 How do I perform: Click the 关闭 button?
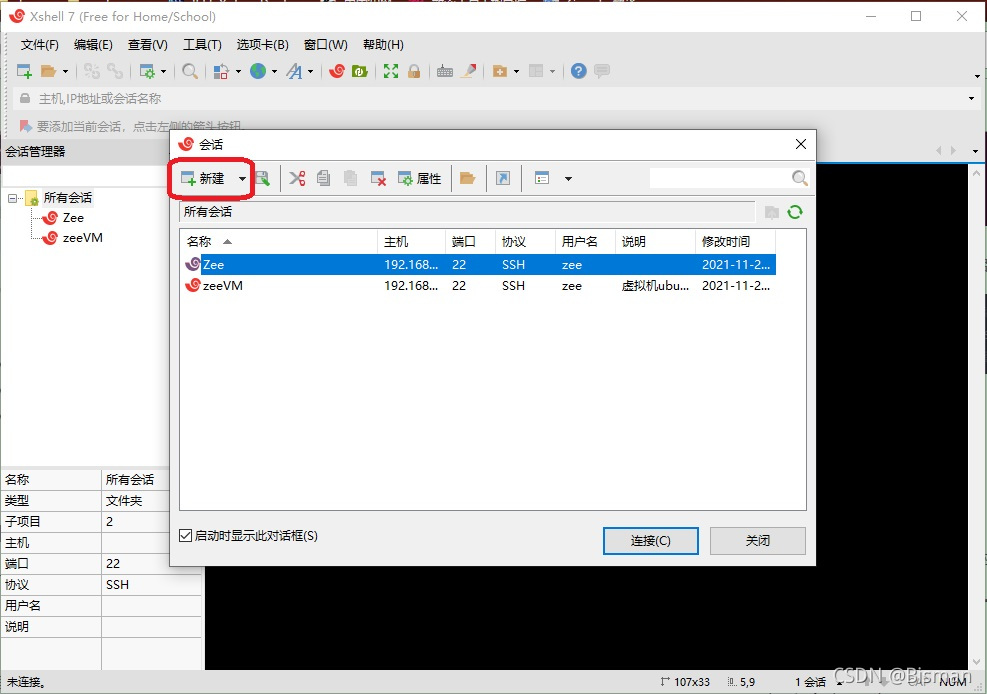point(757,540)
